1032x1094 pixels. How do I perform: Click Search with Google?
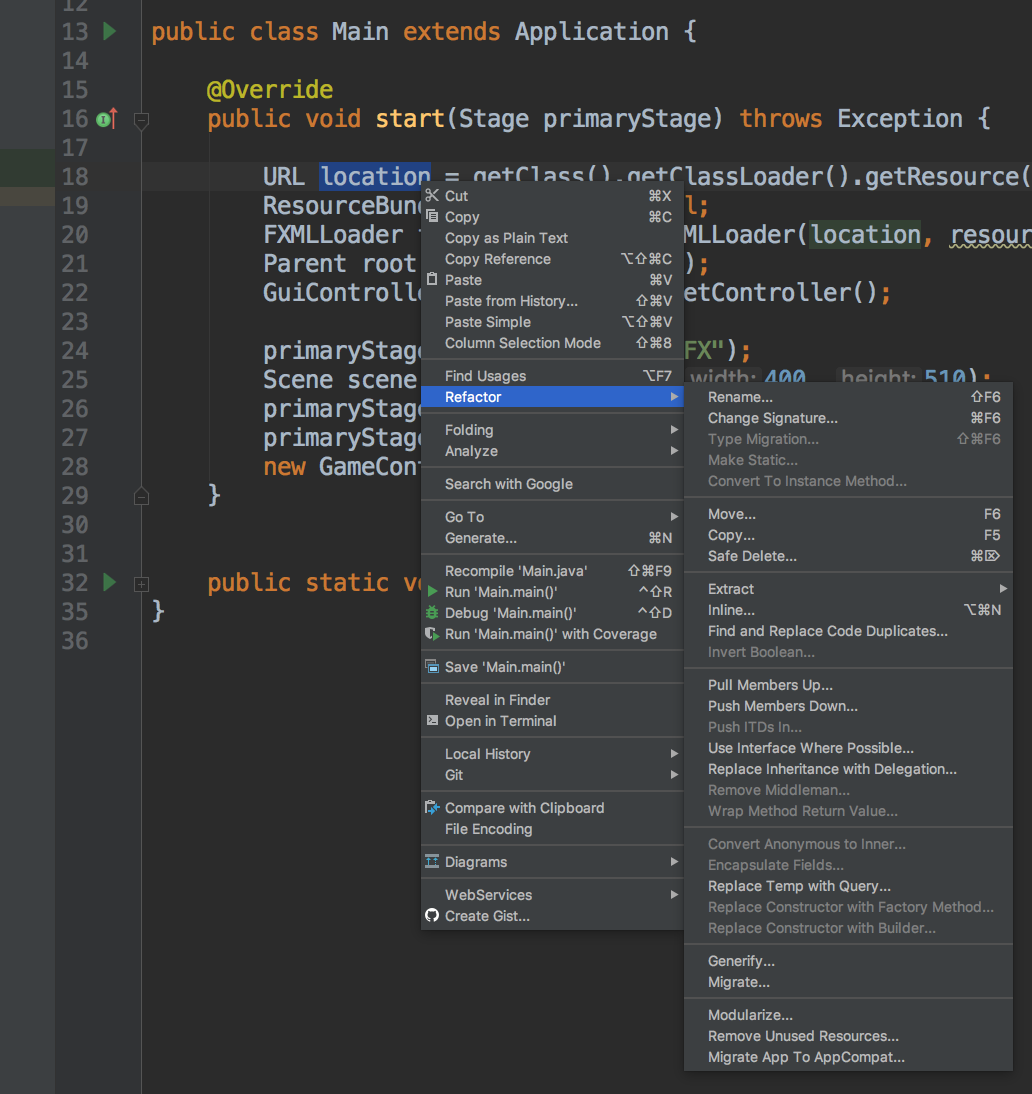coord(552,484)
